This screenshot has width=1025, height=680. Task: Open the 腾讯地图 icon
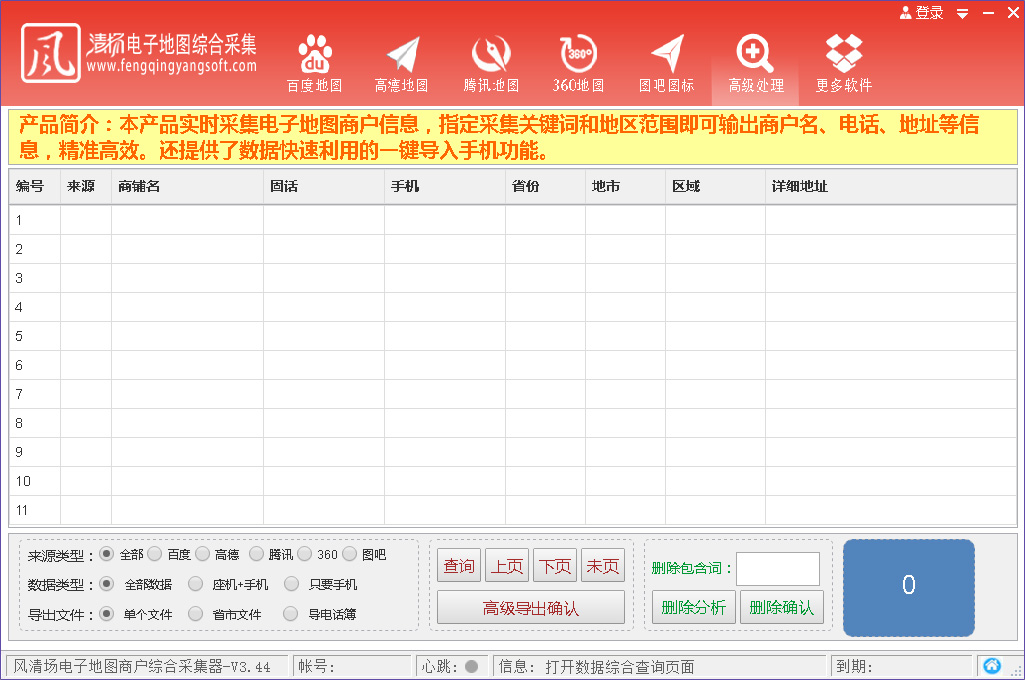(491, 55)
